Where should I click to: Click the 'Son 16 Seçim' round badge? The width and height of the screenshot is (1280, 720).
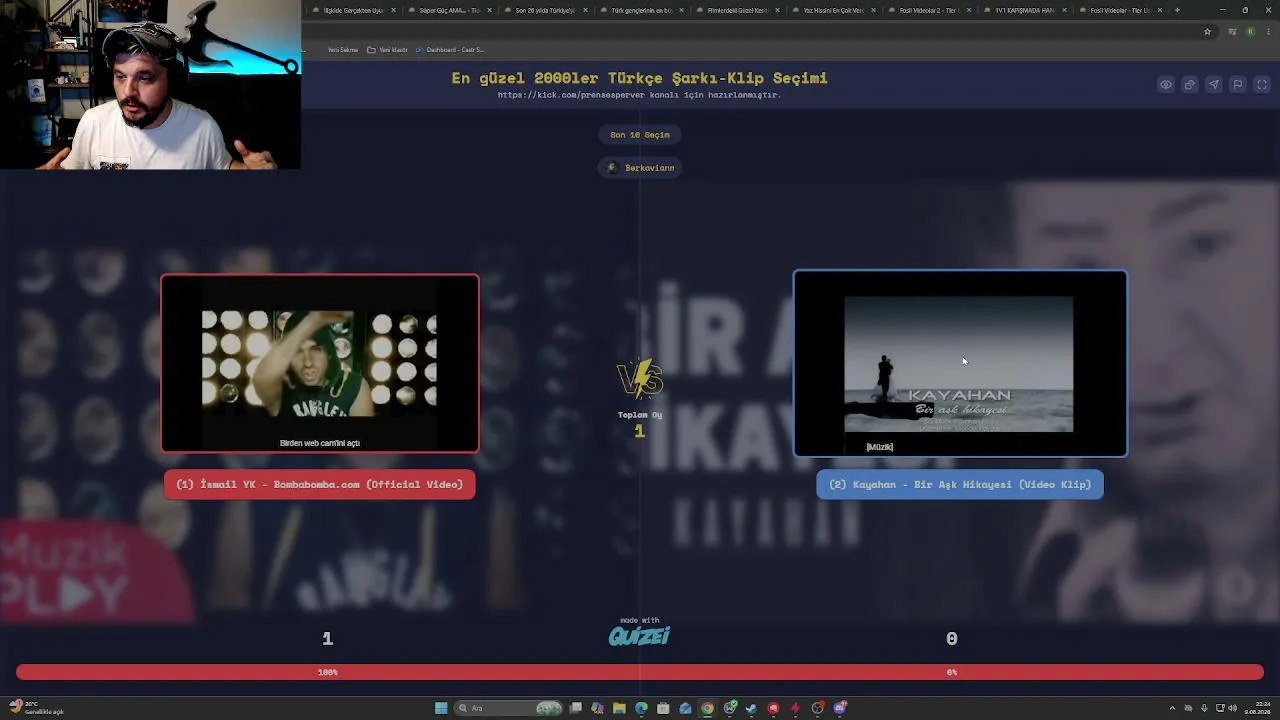(x=640, y=134)
